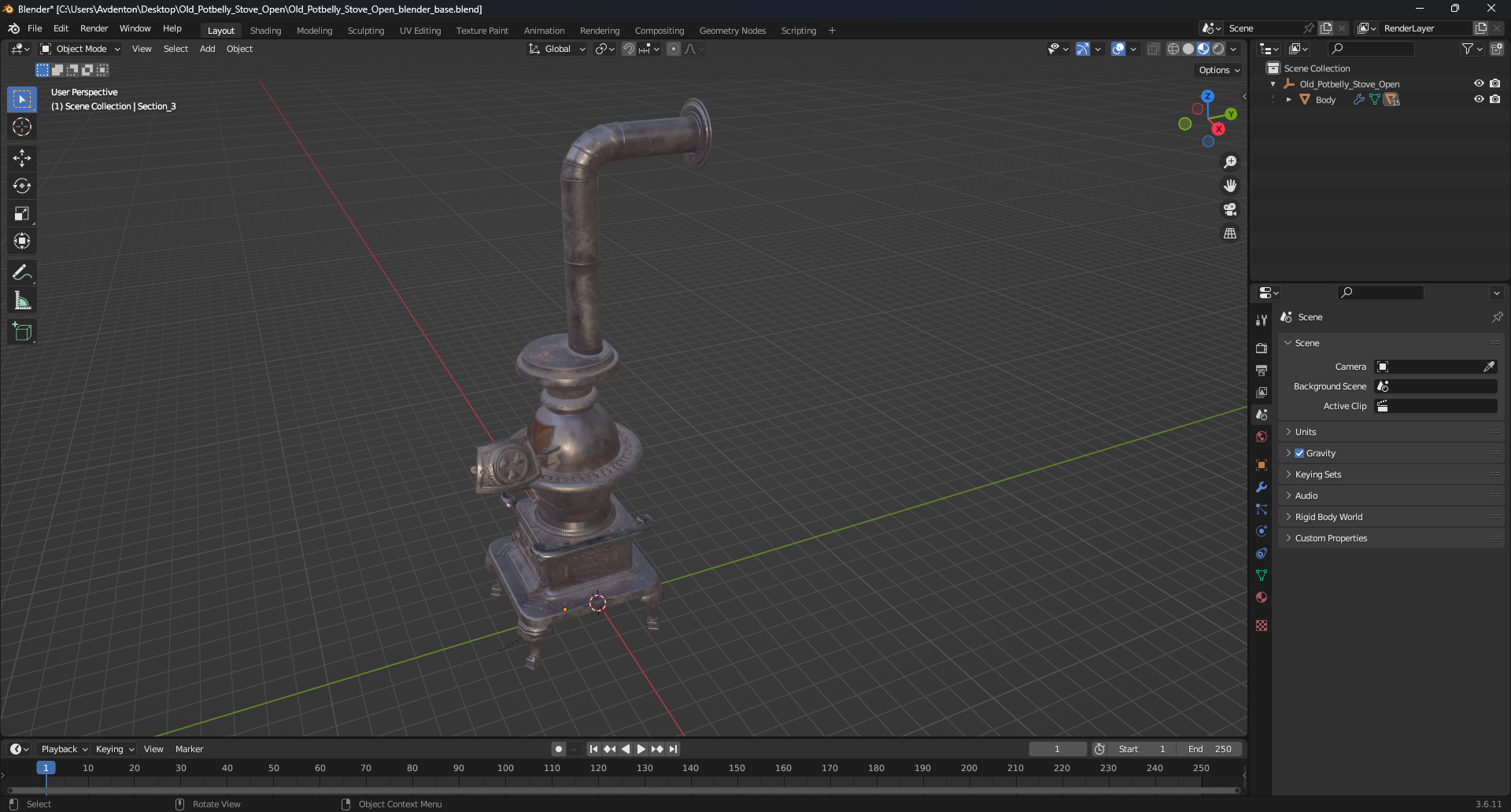Open the Tool properties tab
1511x812 pixels.
point(1262,320)
